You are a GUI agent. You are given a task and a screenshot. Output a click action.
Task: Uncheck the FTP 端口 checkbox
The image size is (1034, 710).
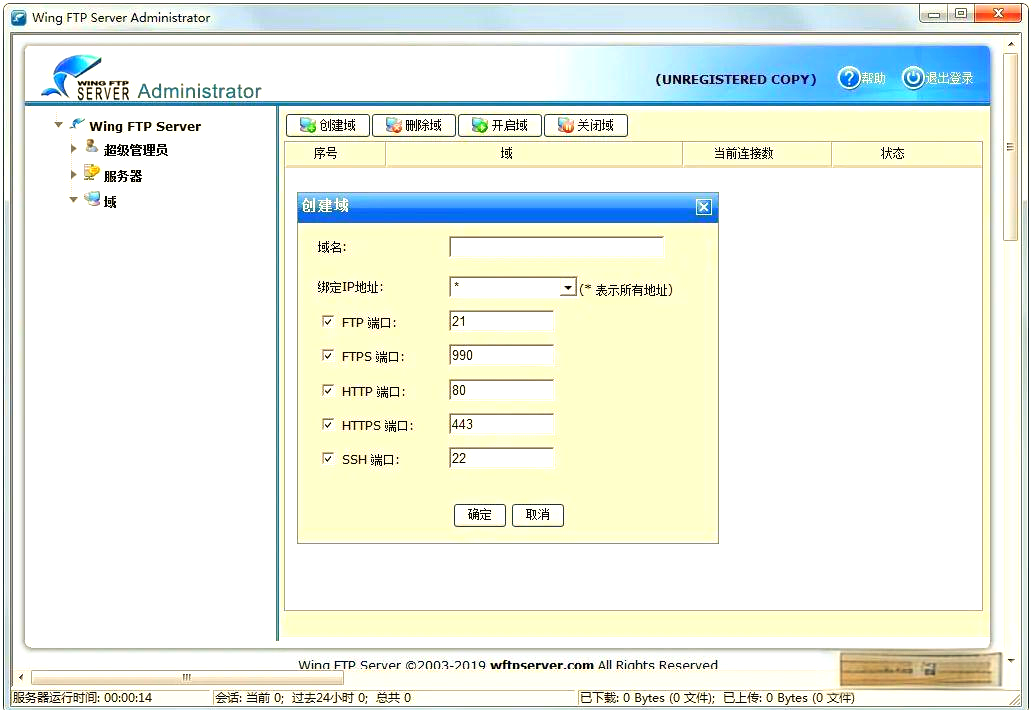click(328, 321)
